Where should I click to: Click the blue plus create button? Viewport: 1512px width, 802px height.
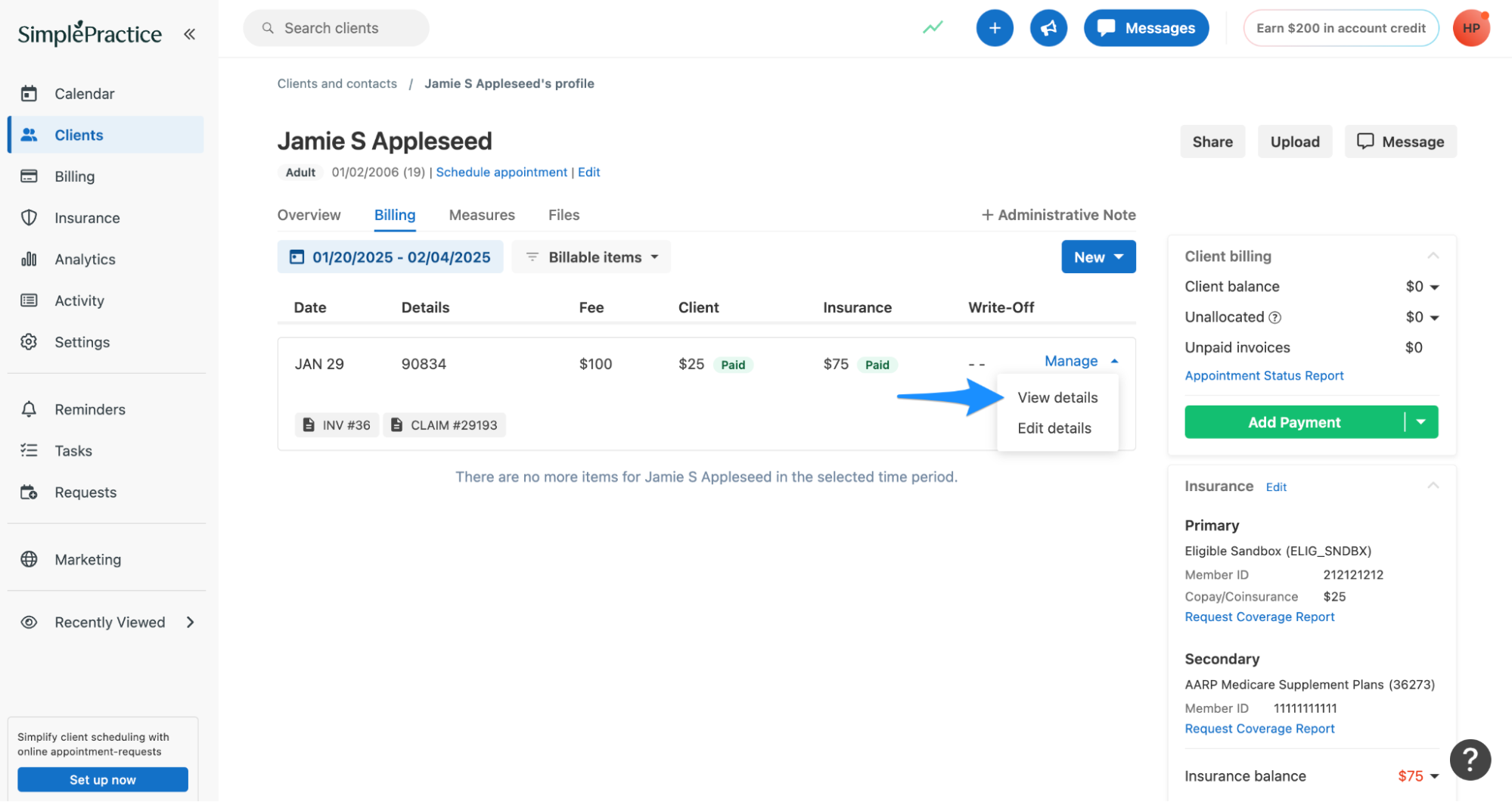coord(995,28)
